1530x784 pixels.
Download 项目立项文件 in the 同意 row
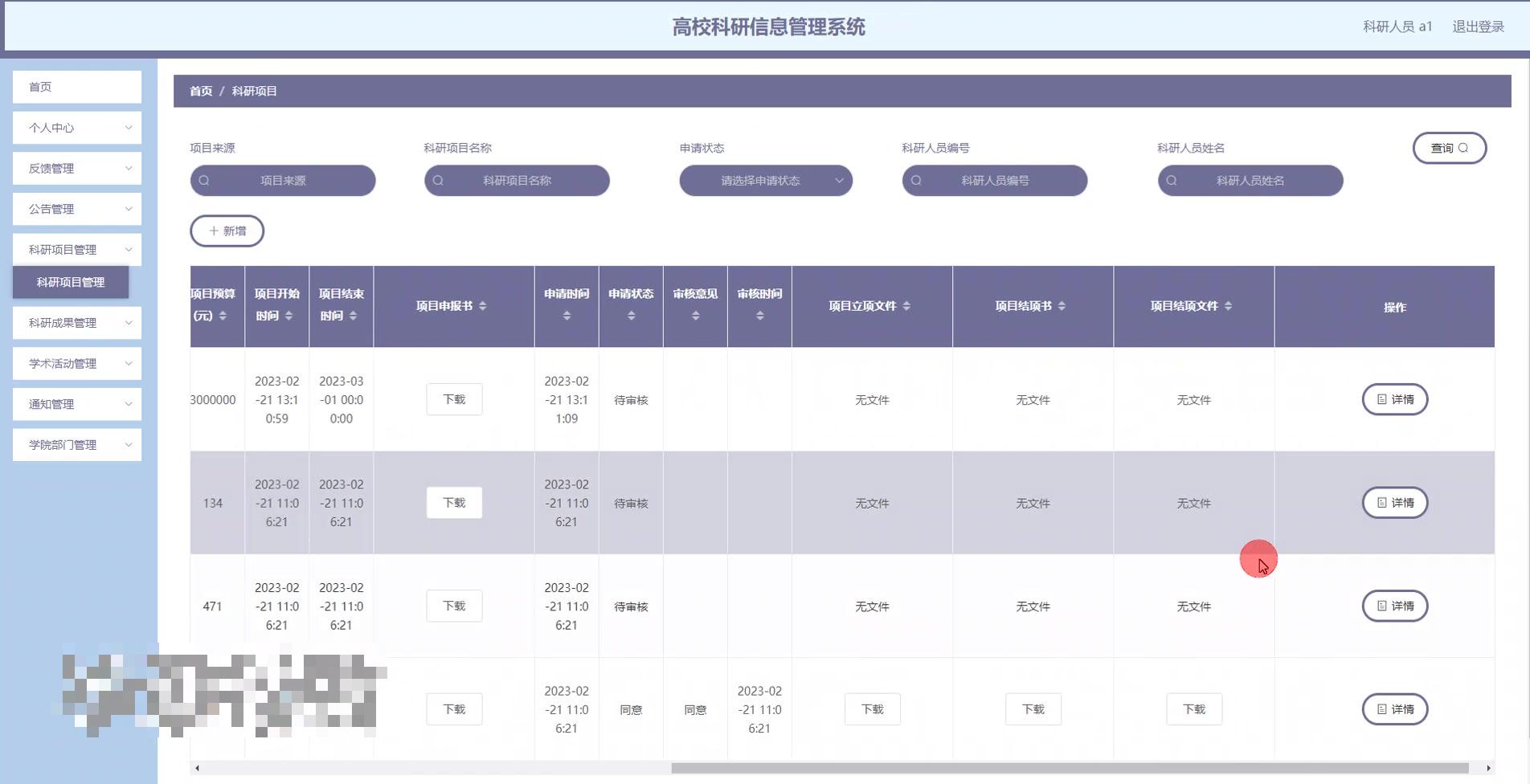point(872,709)
